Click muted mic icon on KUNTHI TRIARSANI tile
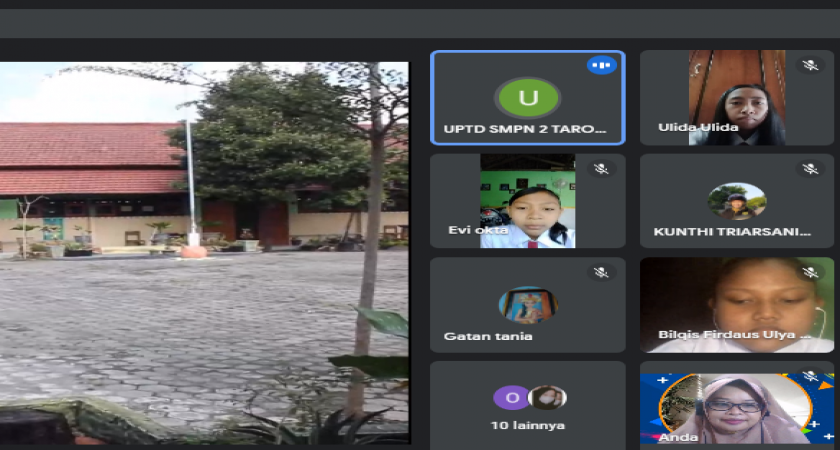The image size is (840, 450). [x=810, y=169]
